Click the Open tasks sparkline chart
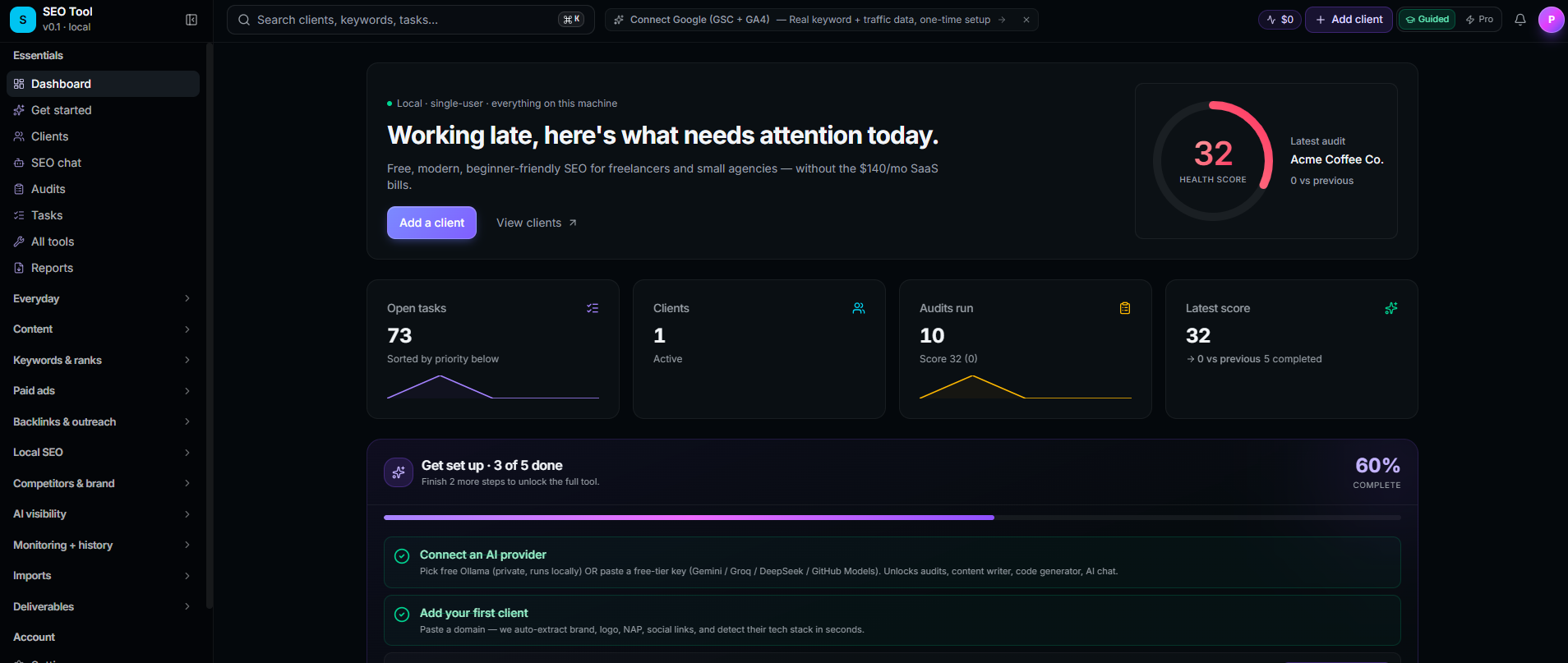Screen dimensions: 1568x663 point(493,387)
